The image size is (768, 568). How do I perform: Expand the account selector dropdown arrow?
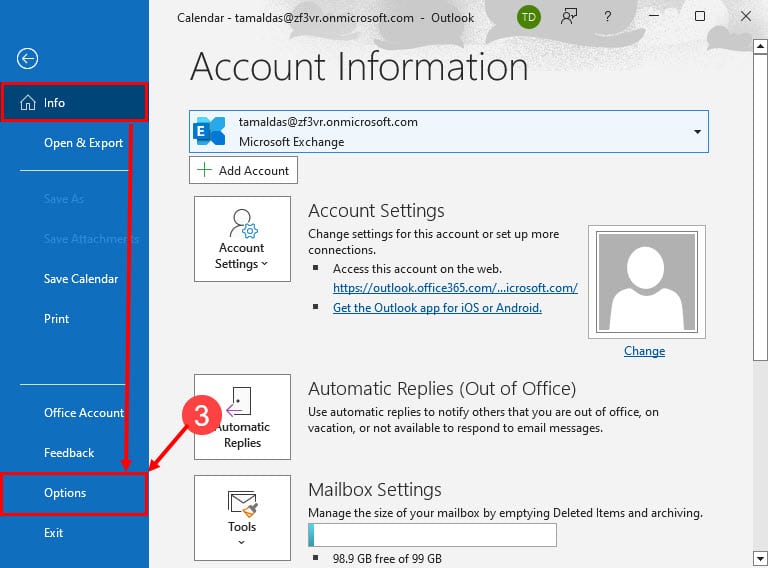tap(697, 132)
